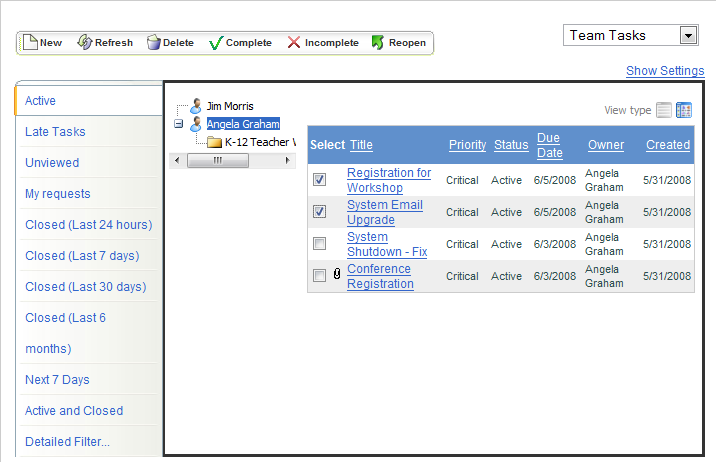Switch to the Unviewed filter tab
This screenshot has height=462, width=716.
[x=52, y=163]
